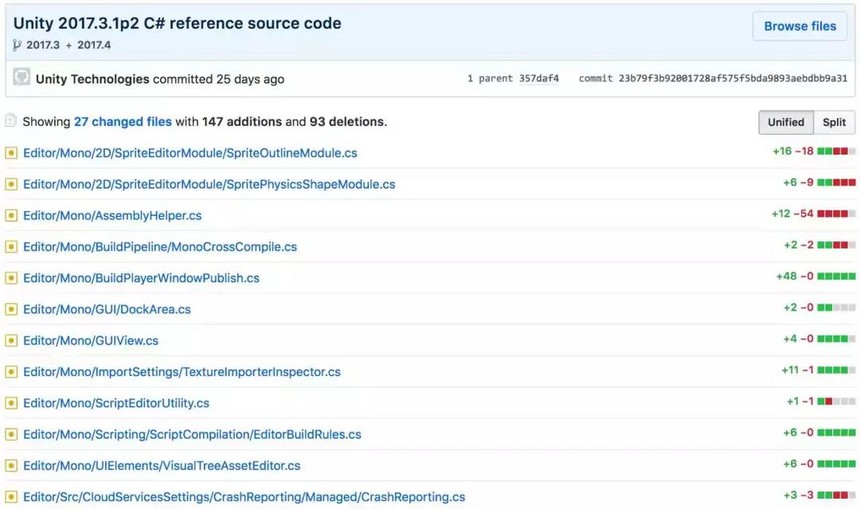The height and width of the screenshot is (509, 860).
Task: Open the TextureImporterInspector.cs file diff
Action: (181, 372)
